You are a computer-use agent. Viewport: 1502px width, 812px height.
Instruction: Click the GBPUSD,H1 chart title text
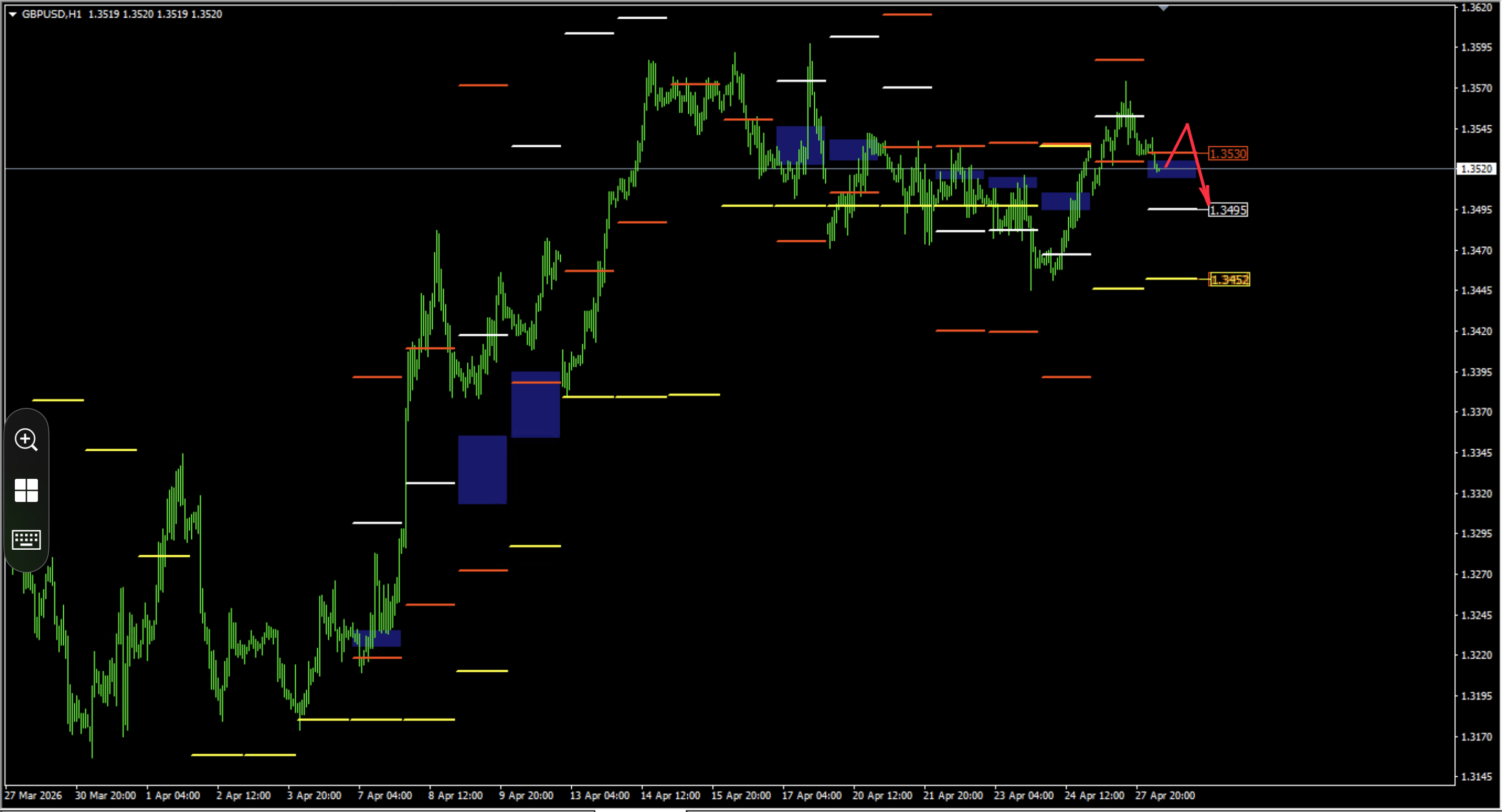pos(51,14)
